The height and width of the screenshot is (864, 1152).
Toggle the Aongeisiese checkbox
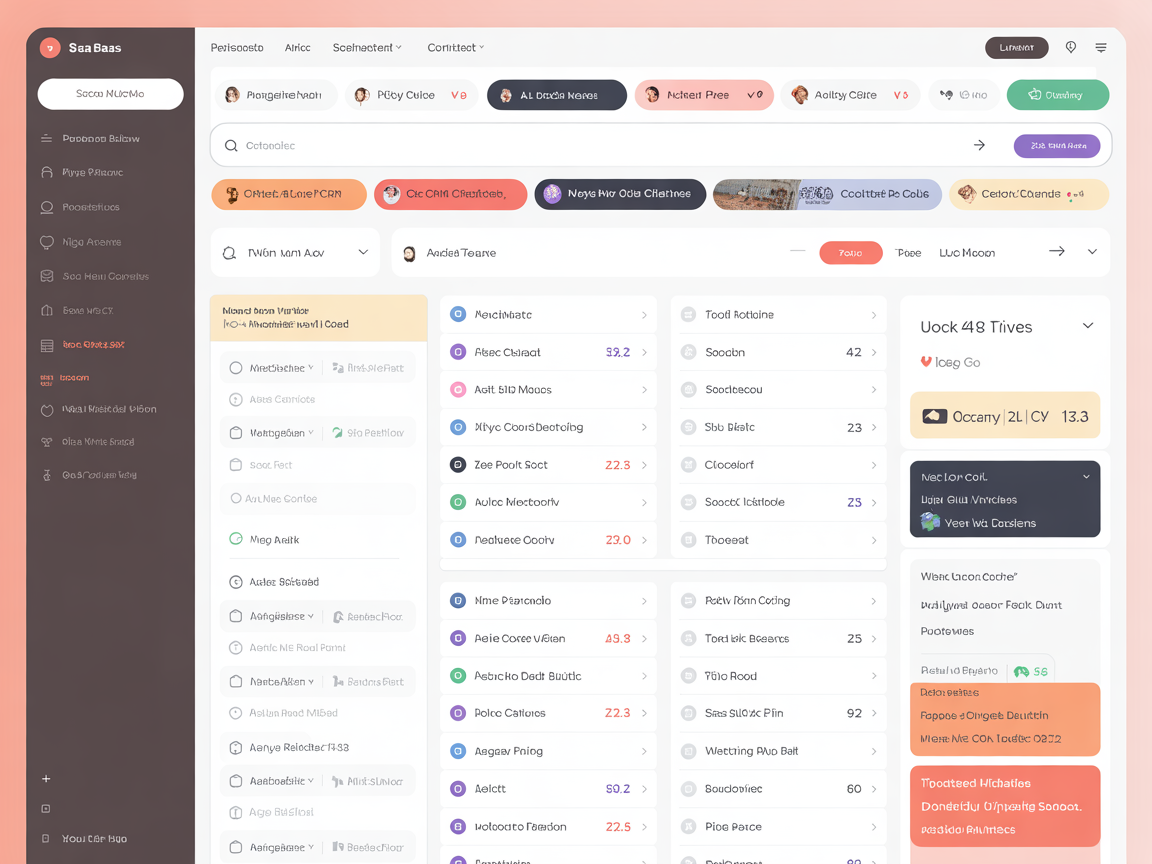[236, 616]
